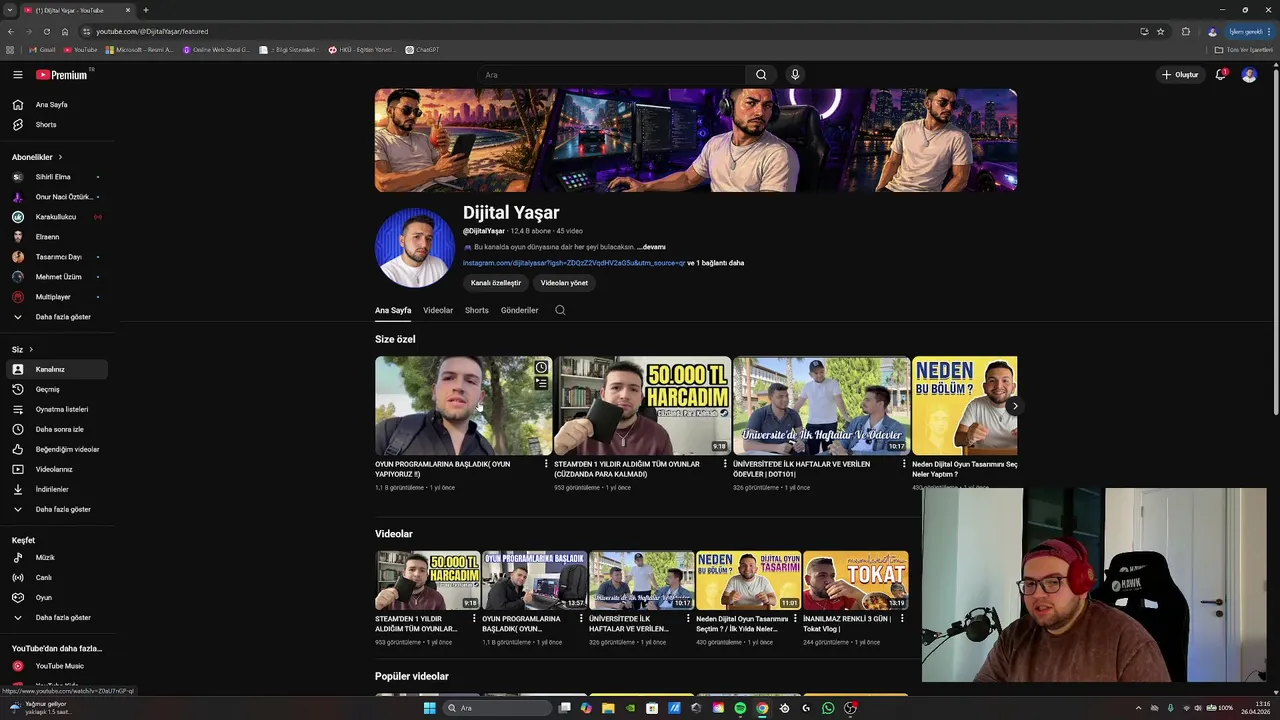
Task: Open Chrome extensions puzzle icon
Action: (x=1186, y=31)
